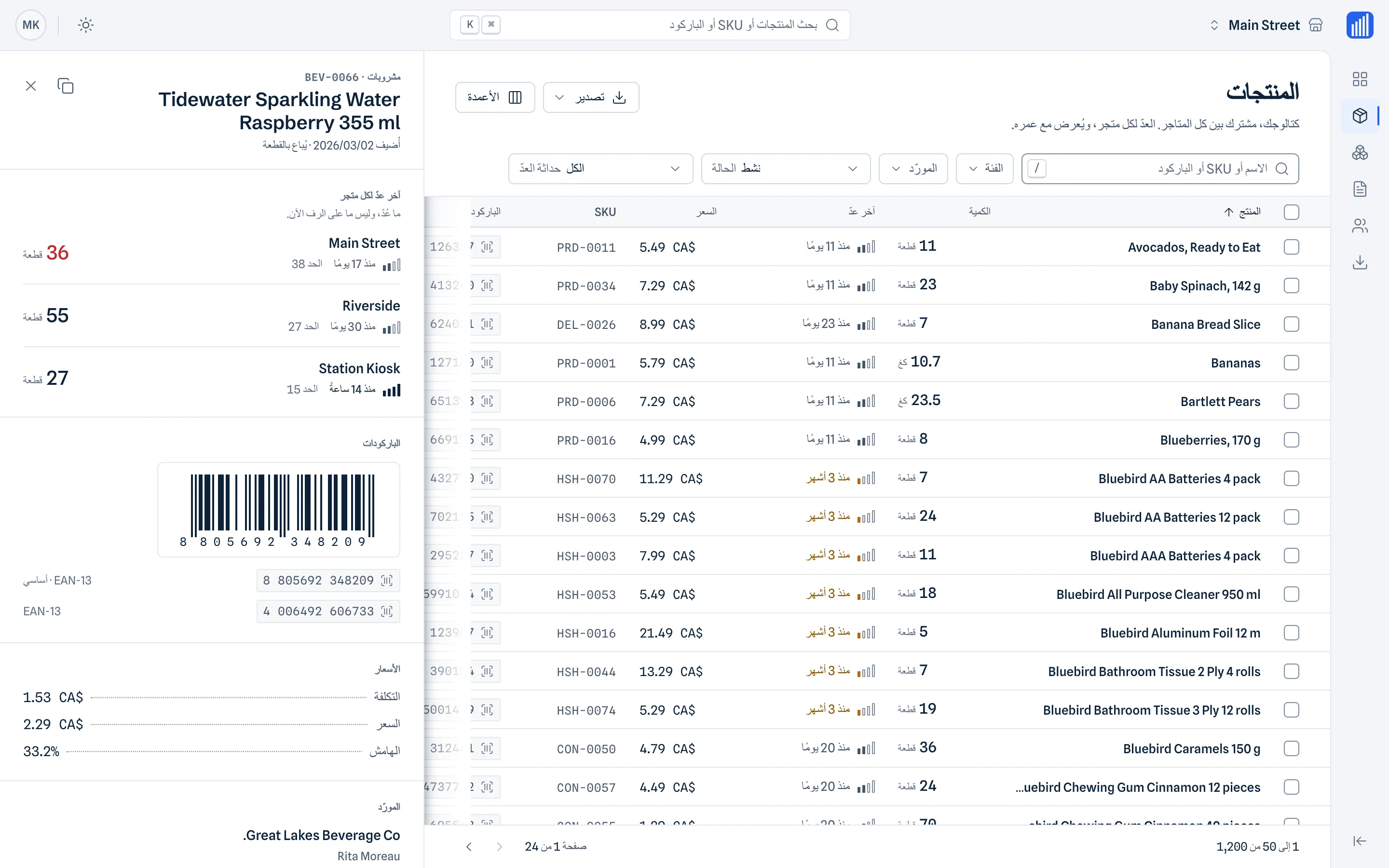Select the Banana Bread Slice checkbox
This screenshot has height=868, width=1389.
click(1292, 324)
